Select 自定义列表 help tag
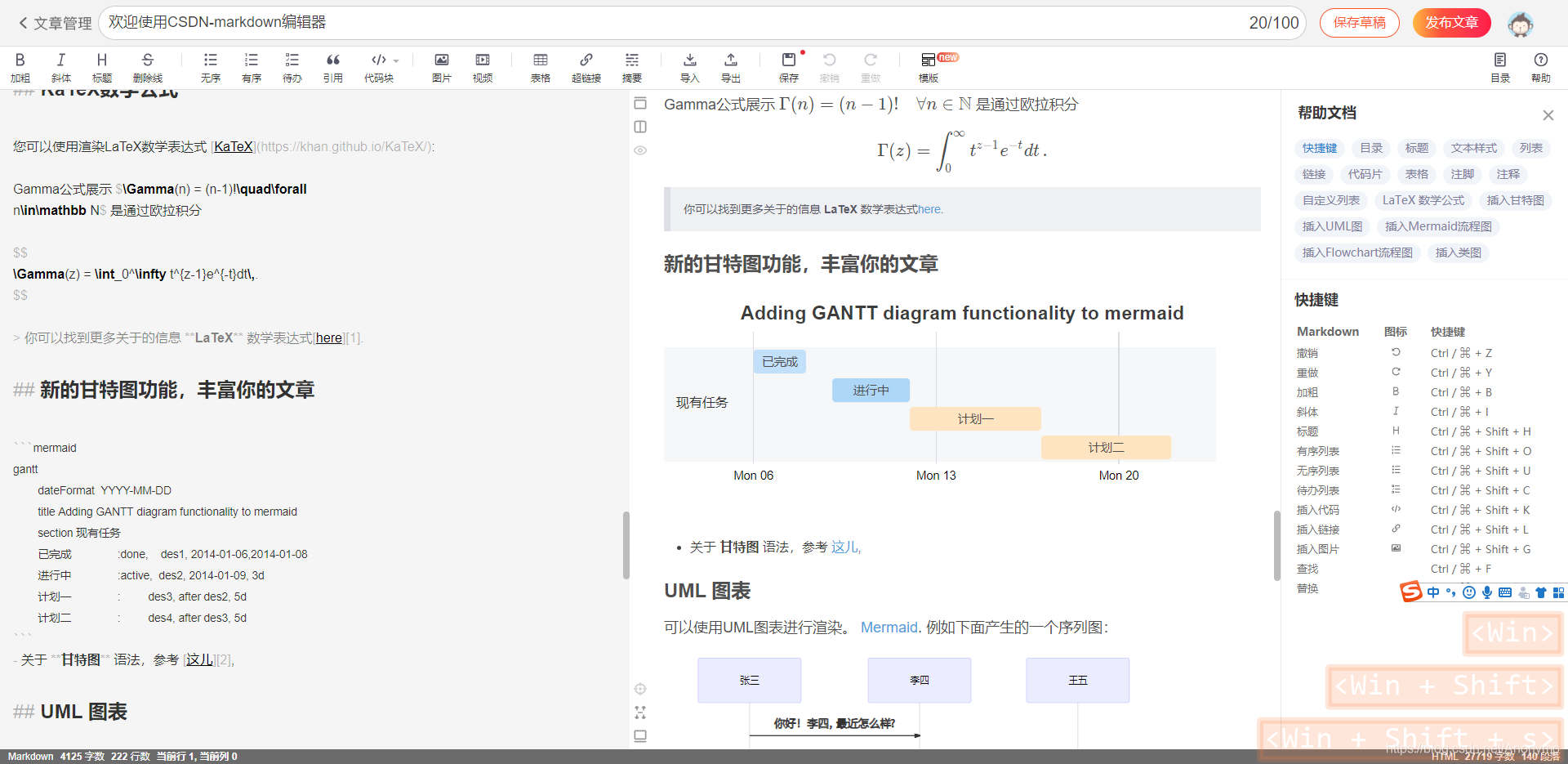 tap(1331, 200)
